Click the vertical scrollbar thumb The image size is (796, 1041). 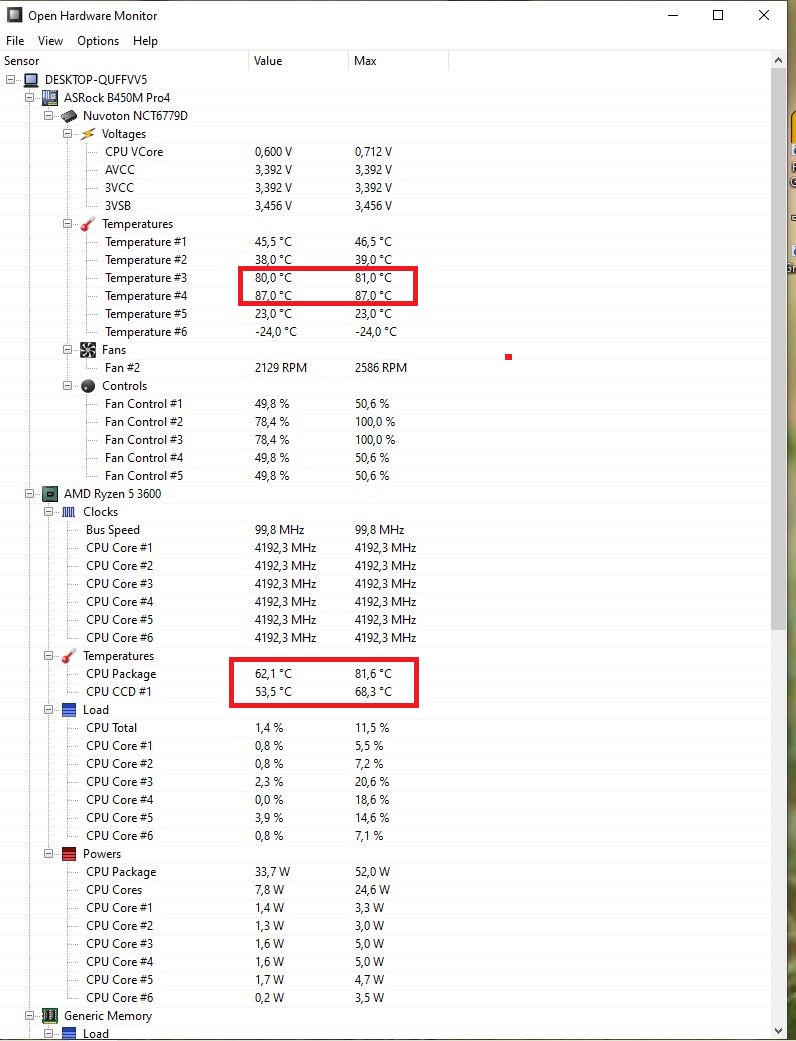coord(779,349)
